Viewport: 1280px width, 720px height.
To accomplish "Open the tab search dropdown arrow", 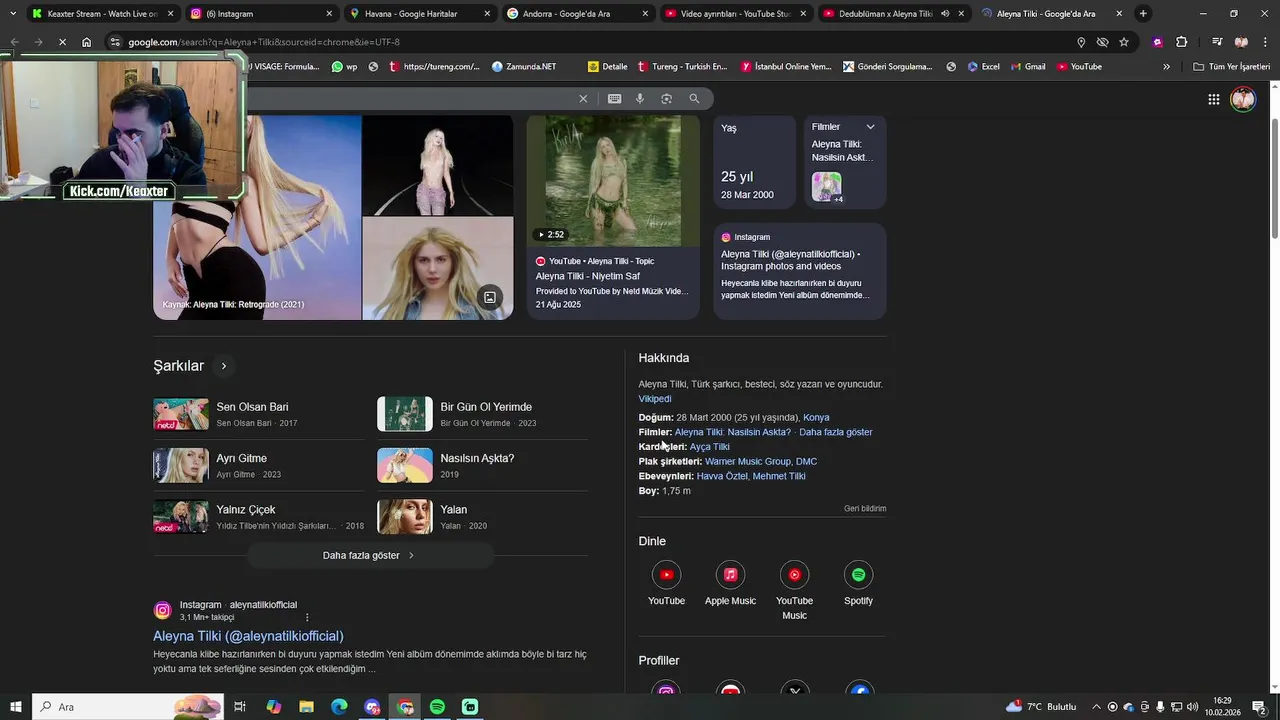I will (12, 14).
